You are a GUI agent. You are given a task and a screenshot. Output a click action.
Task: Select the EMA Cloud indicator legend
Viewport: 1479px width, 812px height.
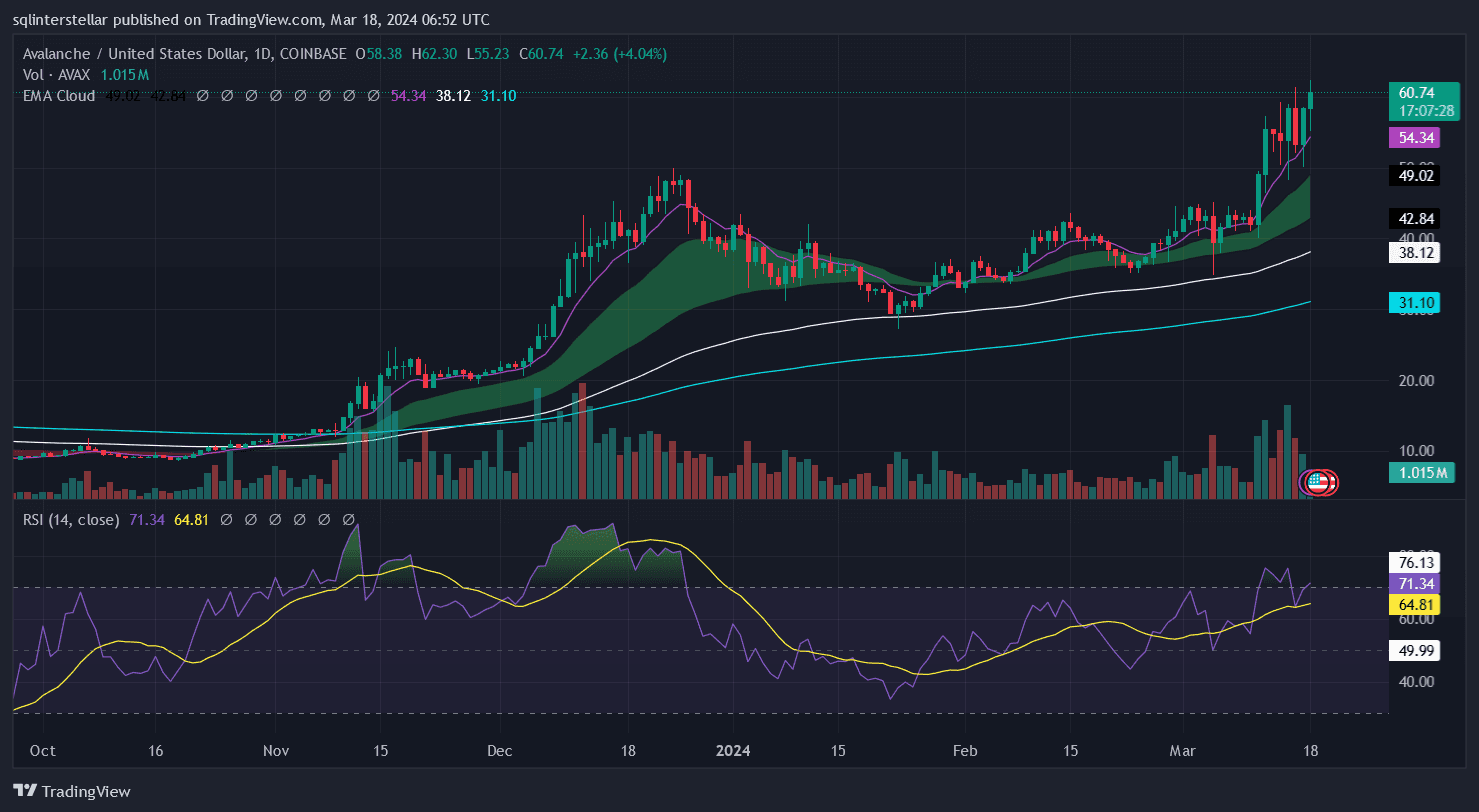tap(58, 96)
